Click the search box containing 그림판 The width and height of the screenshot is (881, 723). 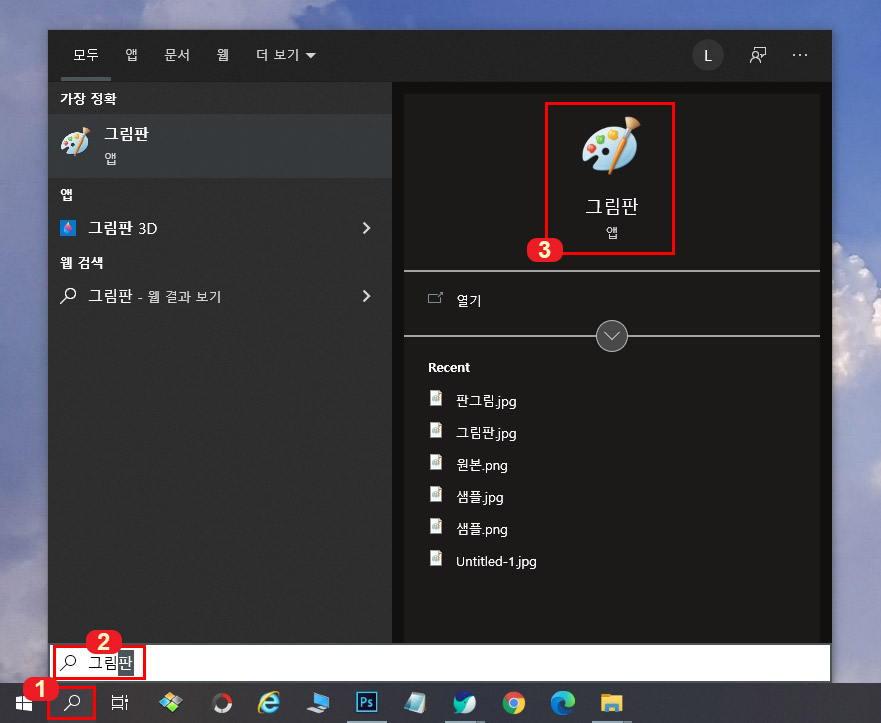pyautogui.click(x=440, y=663)
